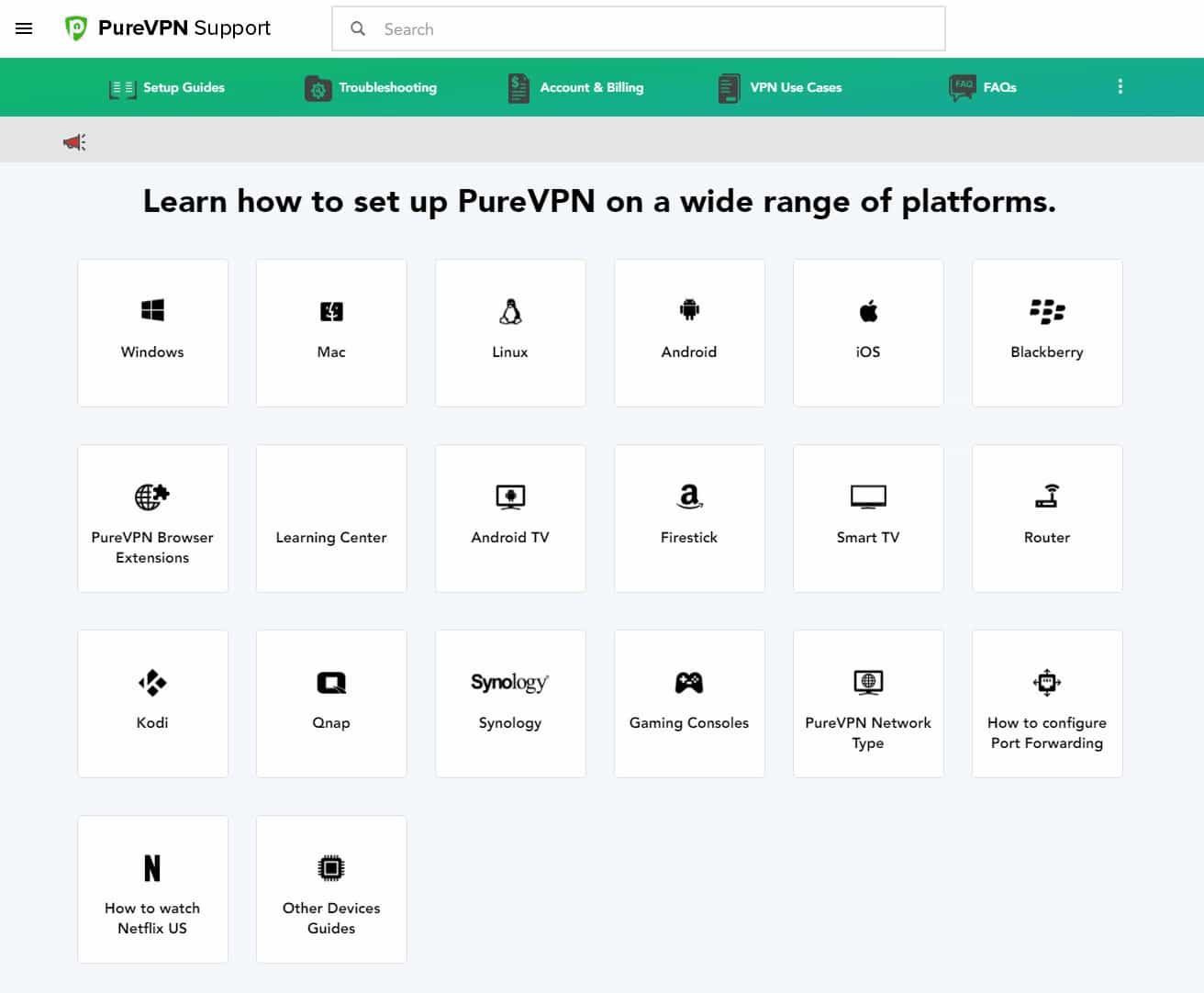This screenshot has height=993, width=1204.
Task: Open the Learning Center card
Action: tap(331, 519)
